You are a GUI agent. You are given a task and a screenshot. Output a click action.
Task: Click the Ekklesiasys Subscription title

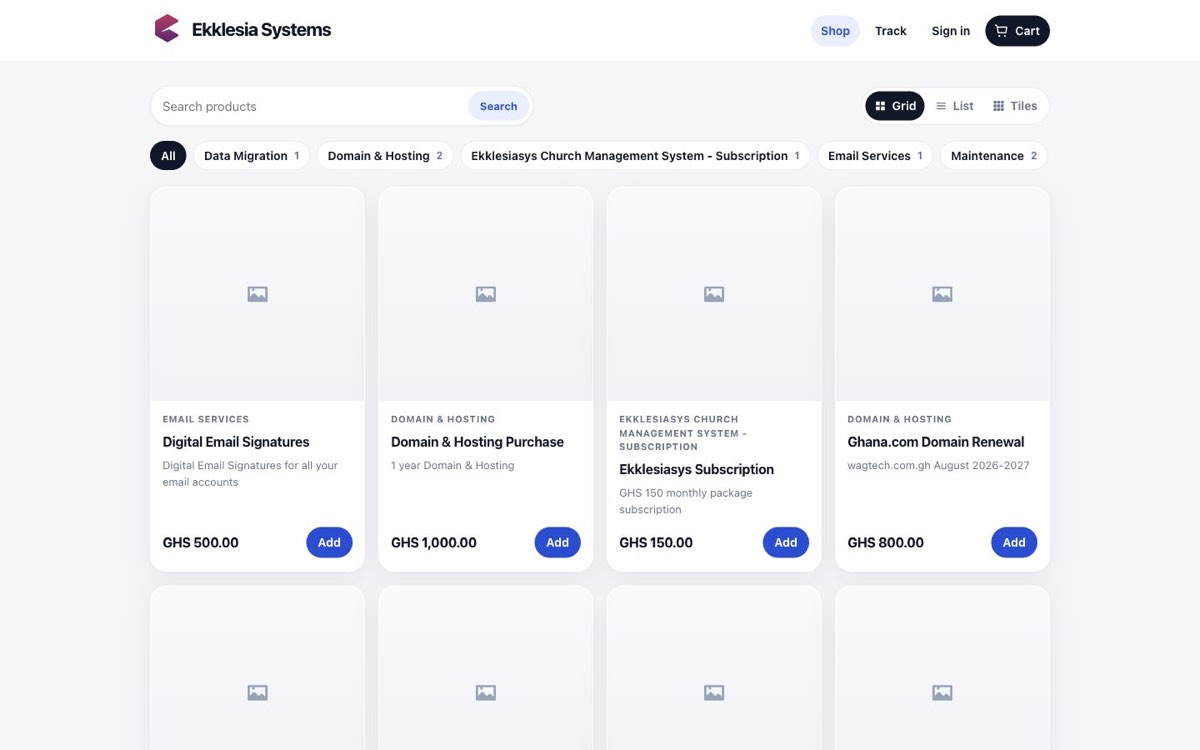[696, 469]
